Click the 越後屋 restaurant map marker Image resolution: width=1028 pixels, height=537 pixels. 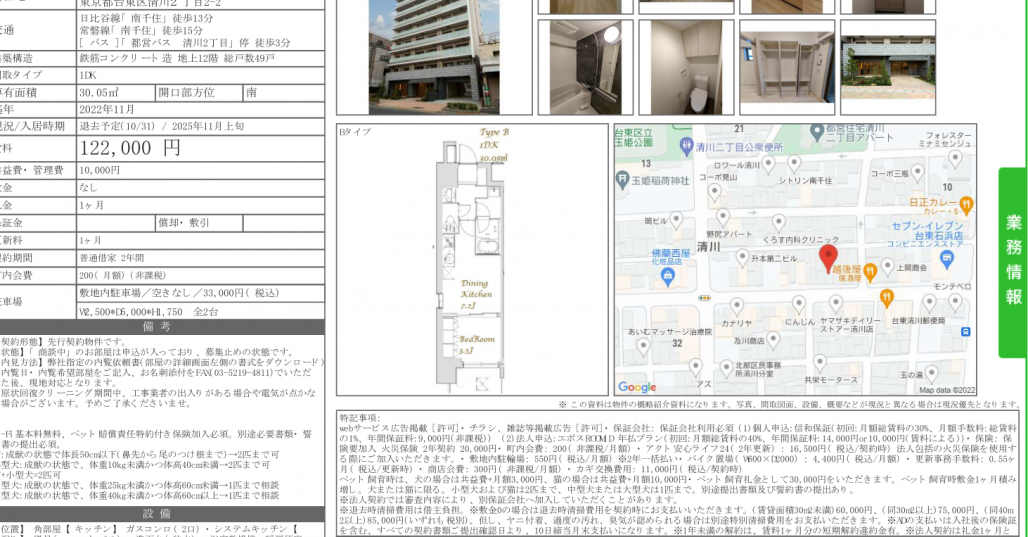pos(870,269)
